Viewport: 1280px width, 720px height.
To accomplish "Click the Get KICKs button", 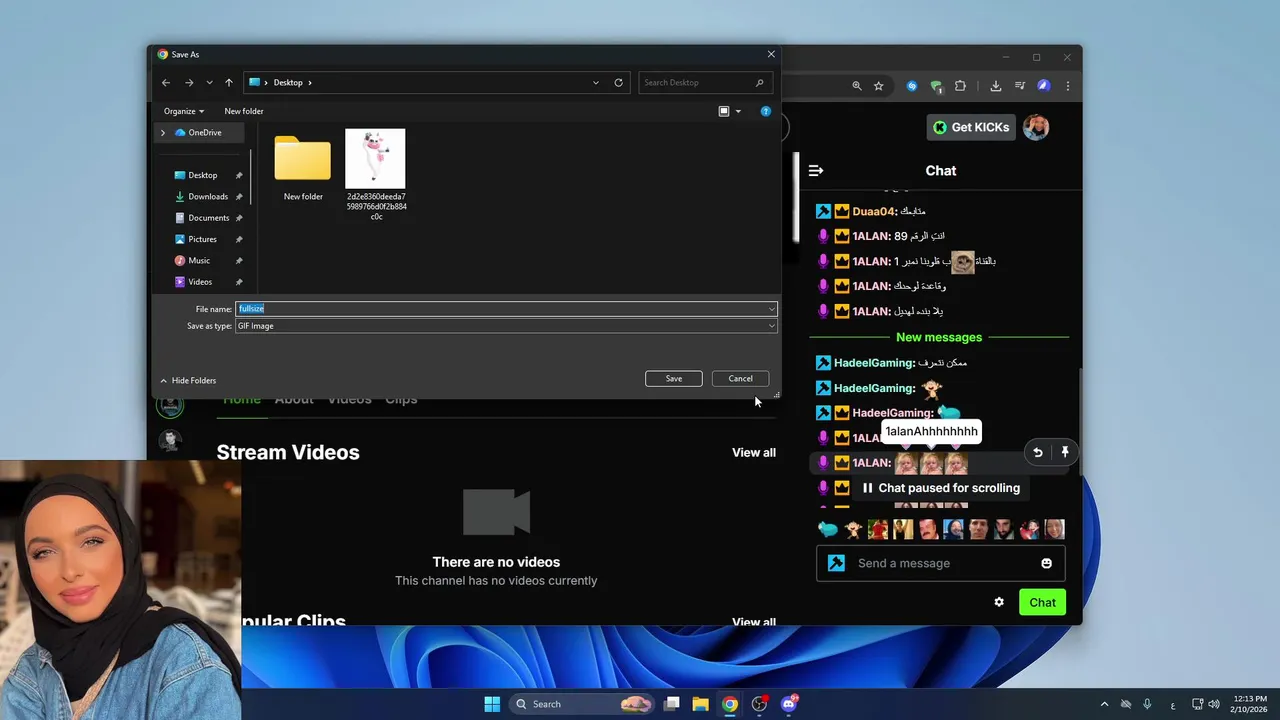I will [972, 127].
